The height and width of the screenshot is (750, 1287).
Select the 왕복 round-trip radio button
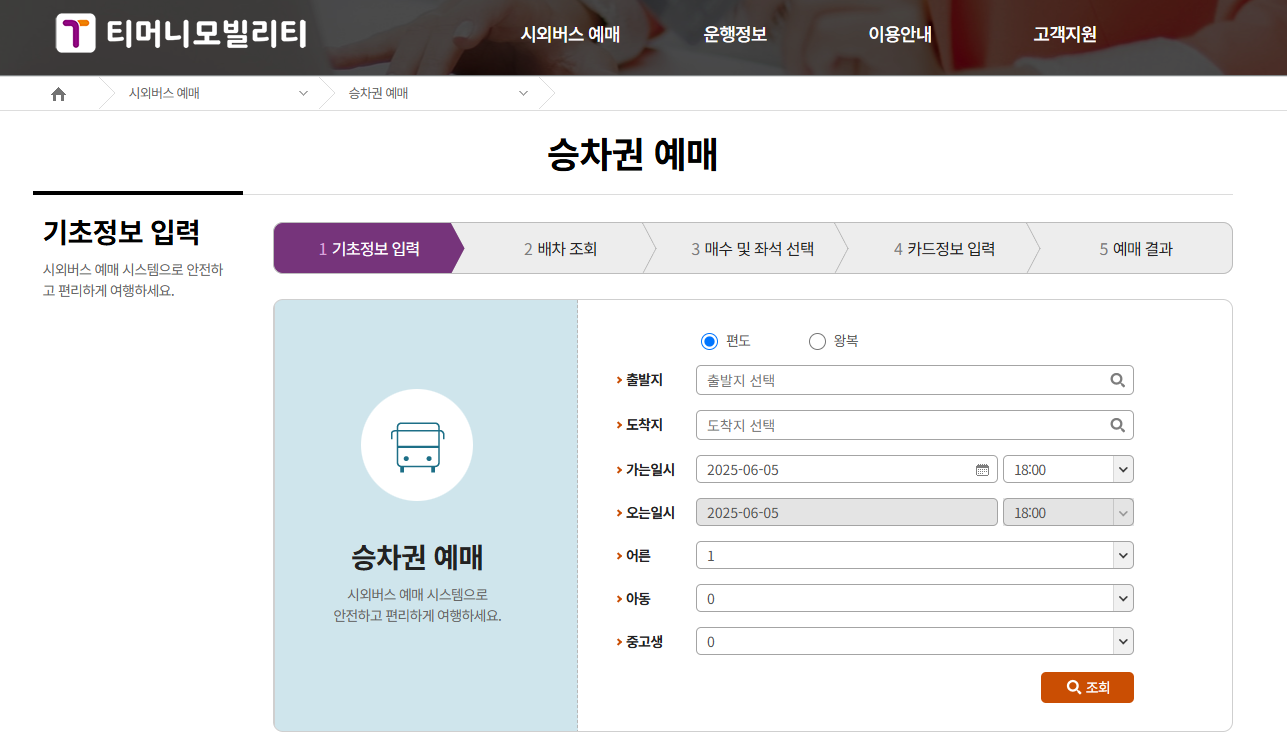816,340
